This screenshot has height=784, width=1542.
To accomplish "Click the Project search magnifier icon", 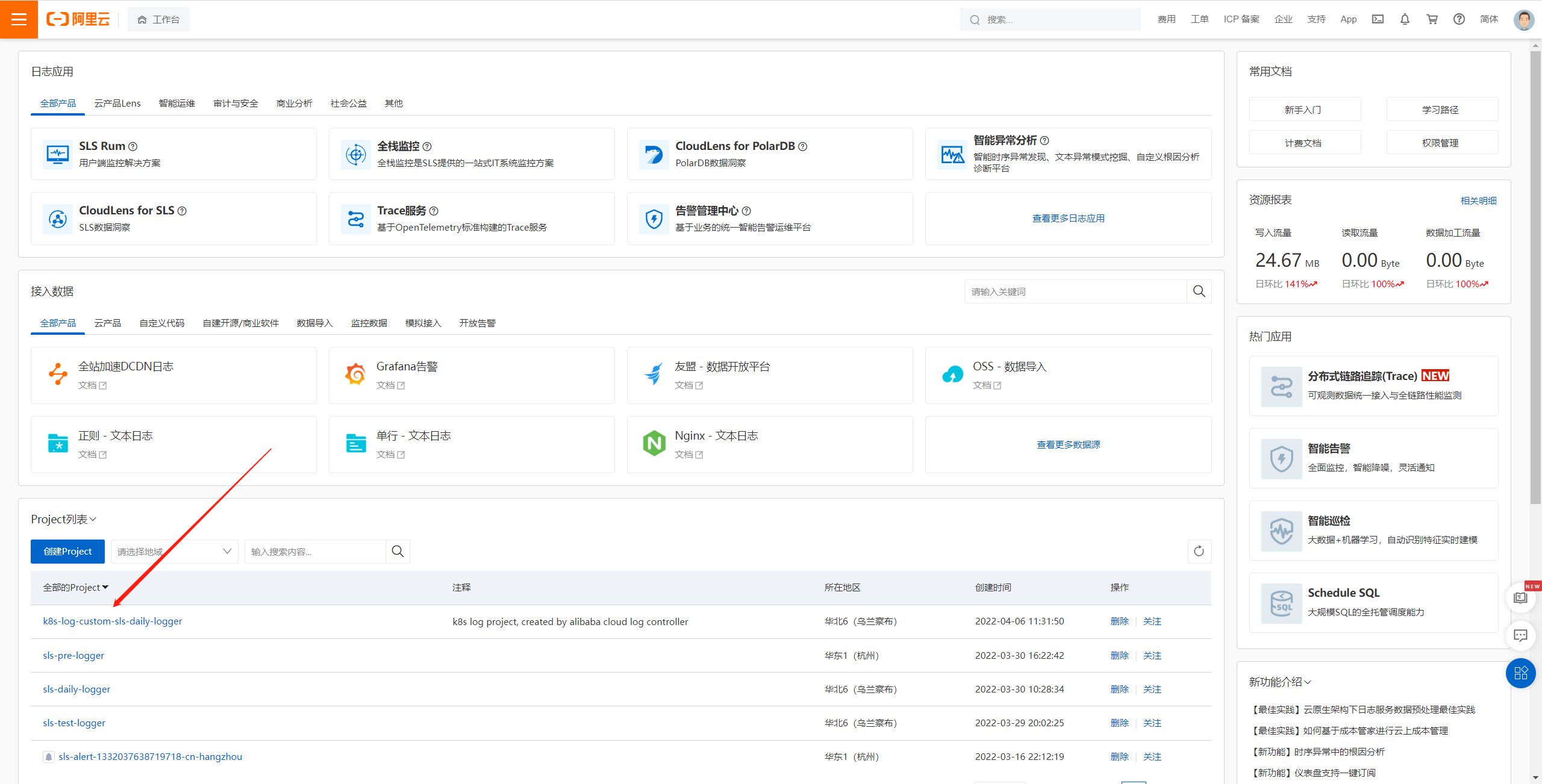I will [398, 551].
